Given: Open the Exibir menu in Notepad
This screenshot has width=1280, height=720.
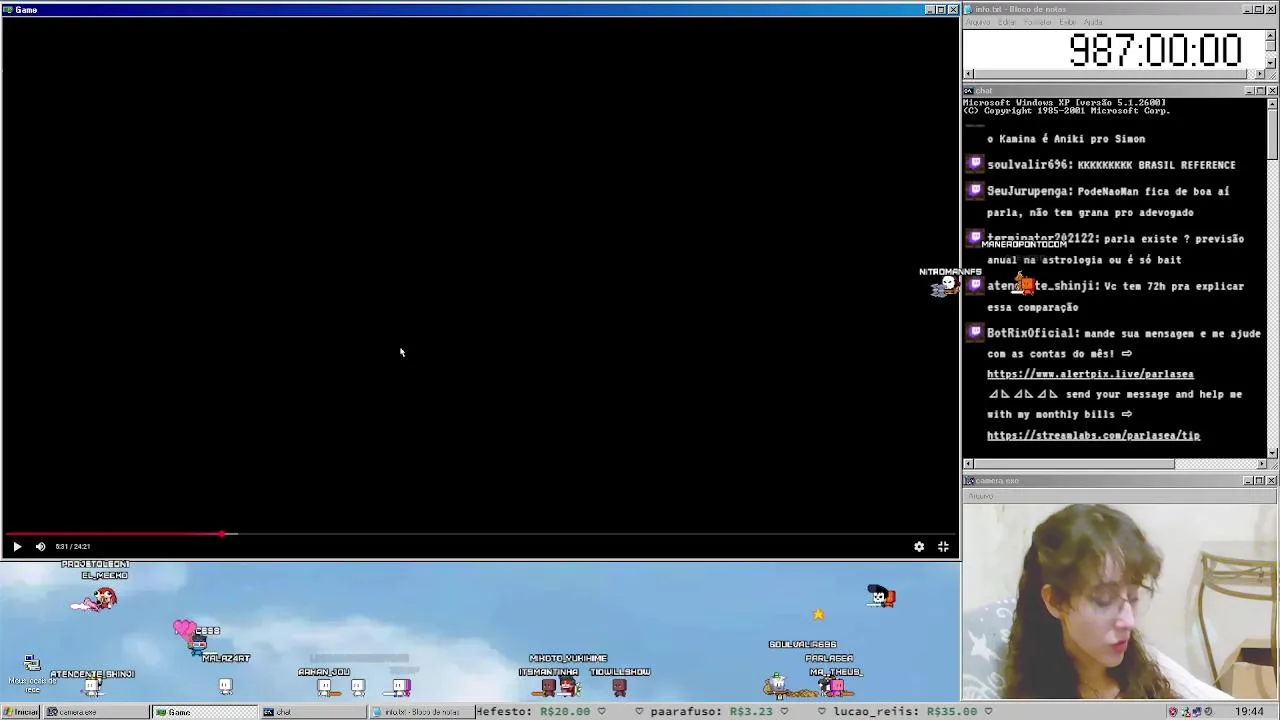Looking at the screenshot, I should (1068, 22).
